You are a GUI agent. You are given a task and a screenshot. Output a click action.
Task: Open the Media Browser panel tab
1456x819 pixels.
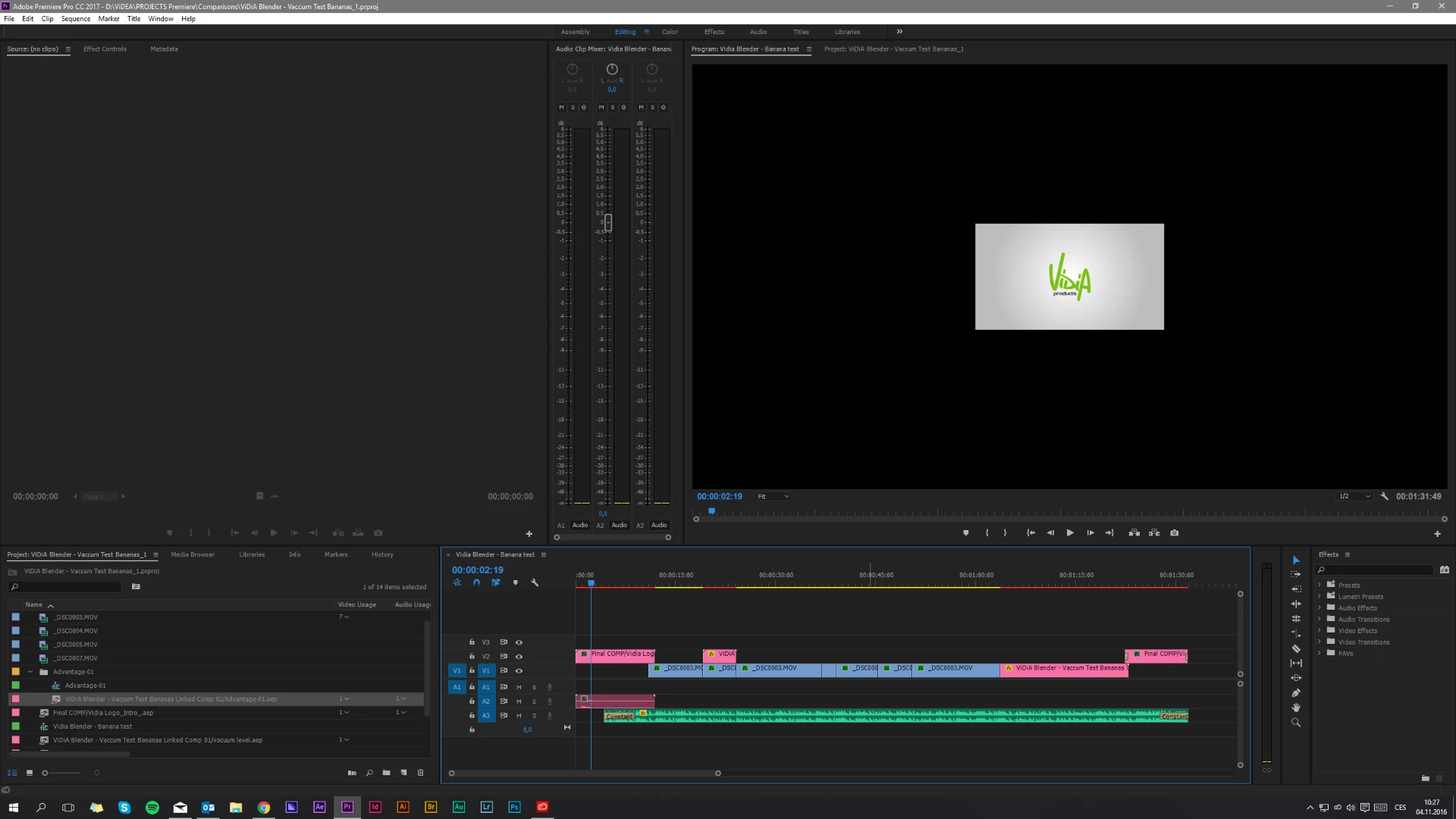click(193, 554)
